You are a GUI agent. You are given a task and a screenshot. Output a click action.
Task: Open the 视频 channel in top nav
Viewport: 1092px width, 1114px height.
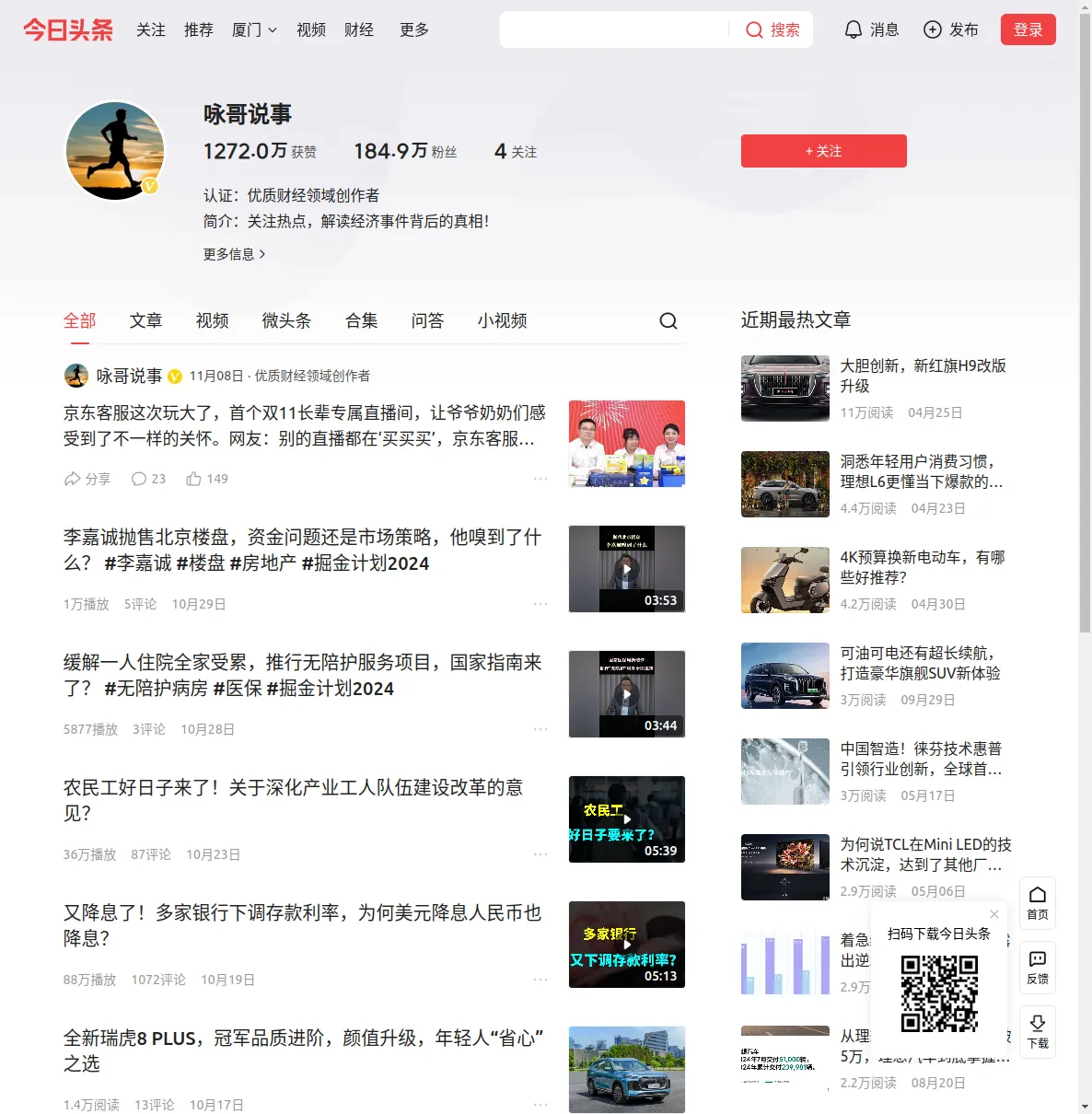(x=311, y=30)
